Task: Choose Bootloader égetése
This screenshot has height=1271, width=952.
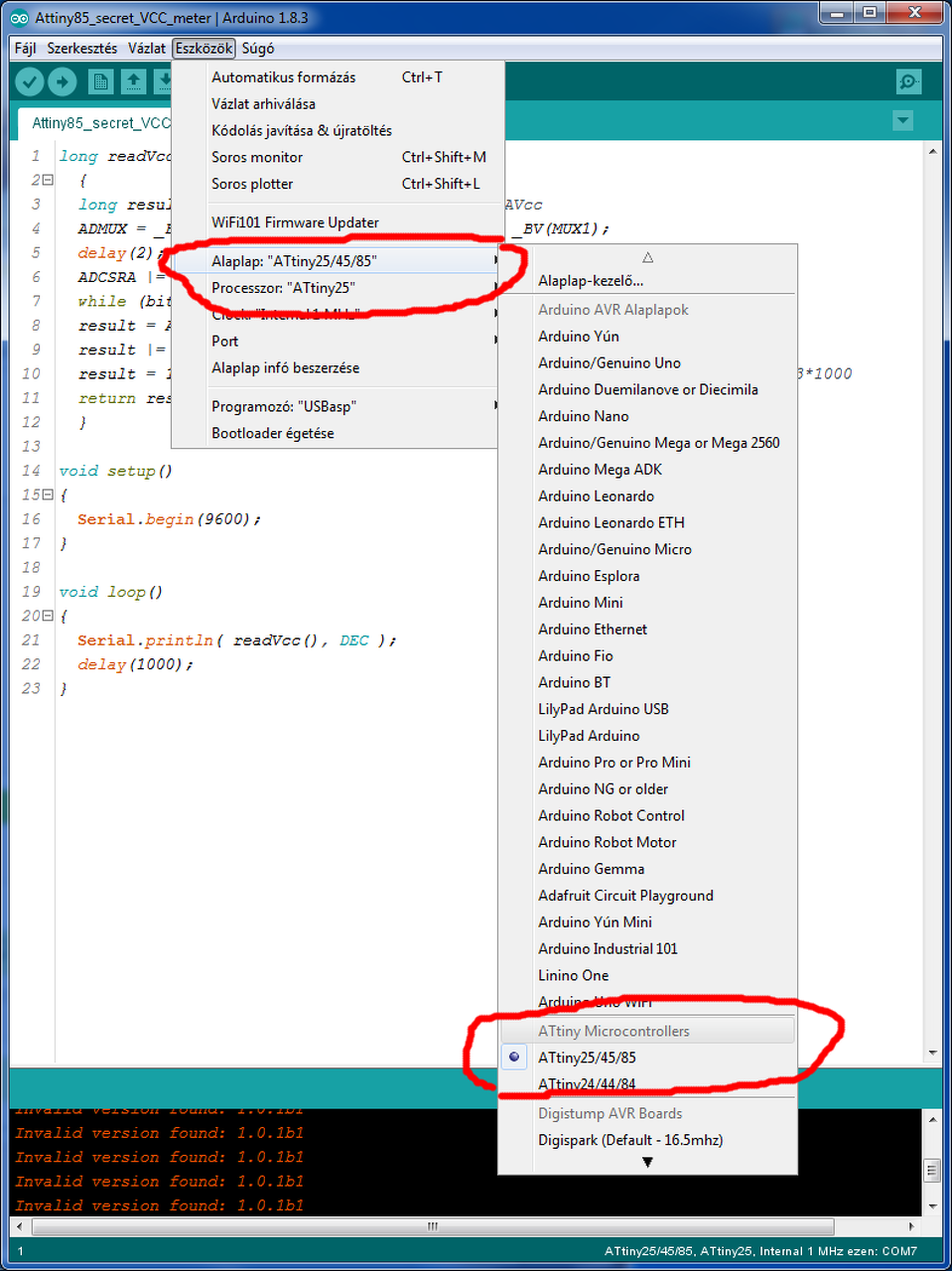Action: tap(338, 433)
